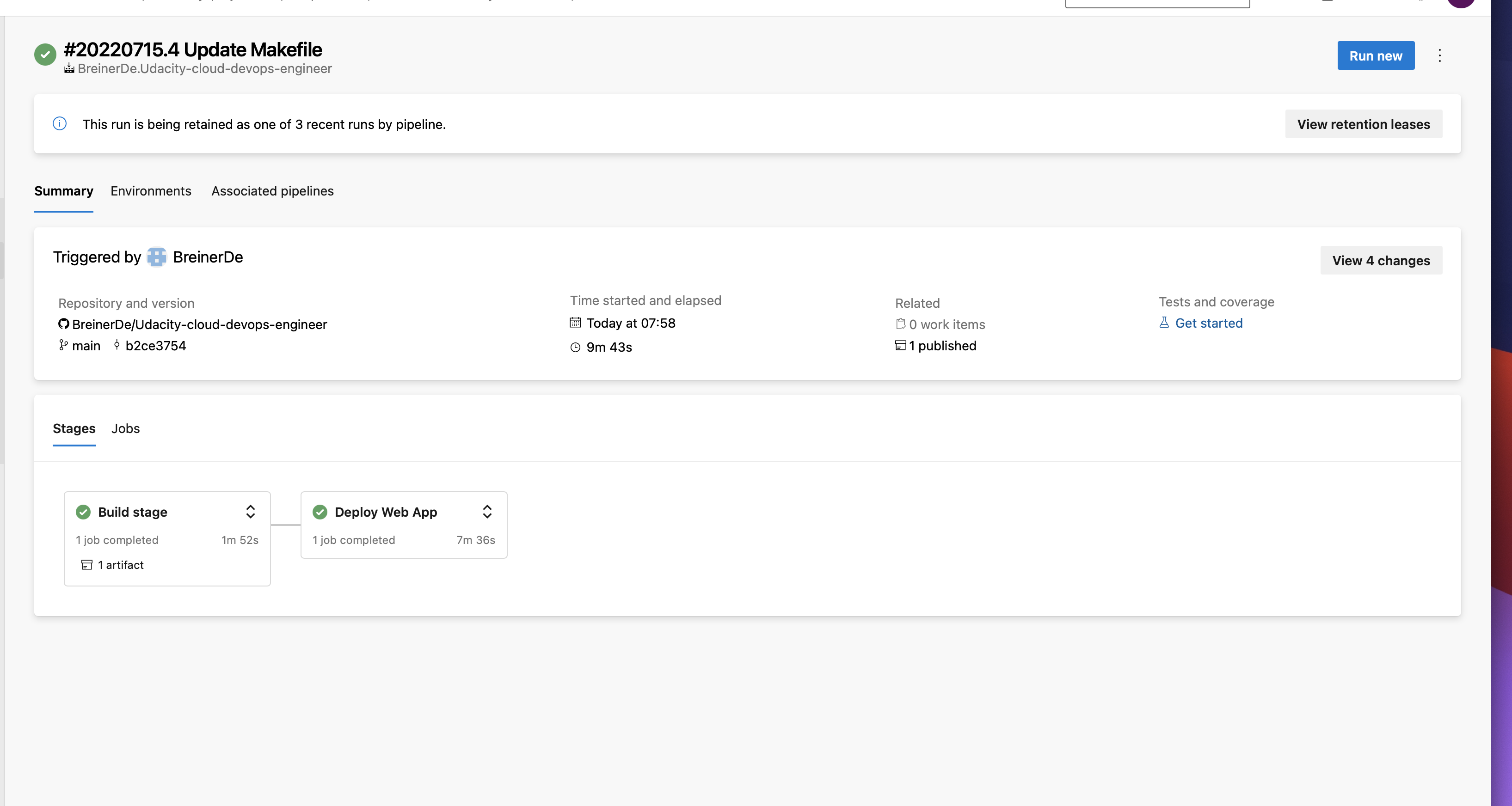
Task: Click the Build stage title
Action: coord(133,512)
